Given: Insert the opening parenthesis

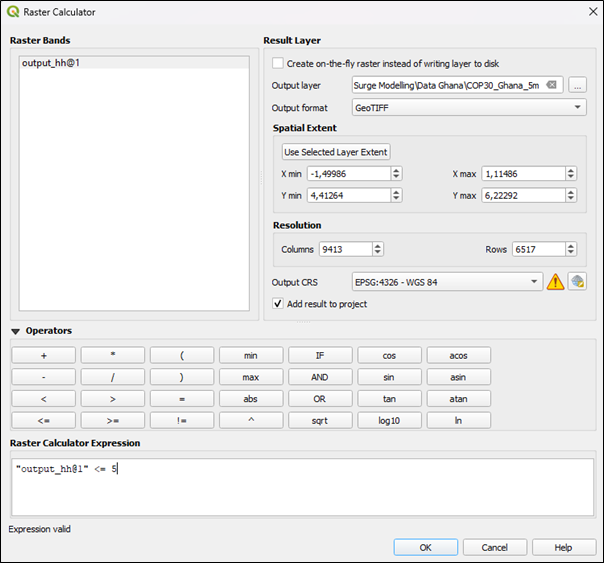Looking at the screenshot, I should click(x=182, y=355).
